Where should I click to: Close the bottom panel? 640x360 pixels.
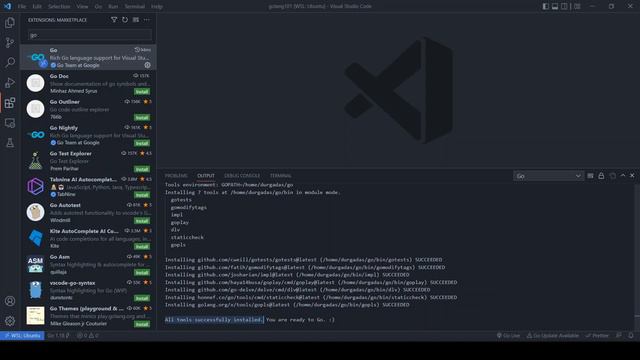(x=632, y=176)
